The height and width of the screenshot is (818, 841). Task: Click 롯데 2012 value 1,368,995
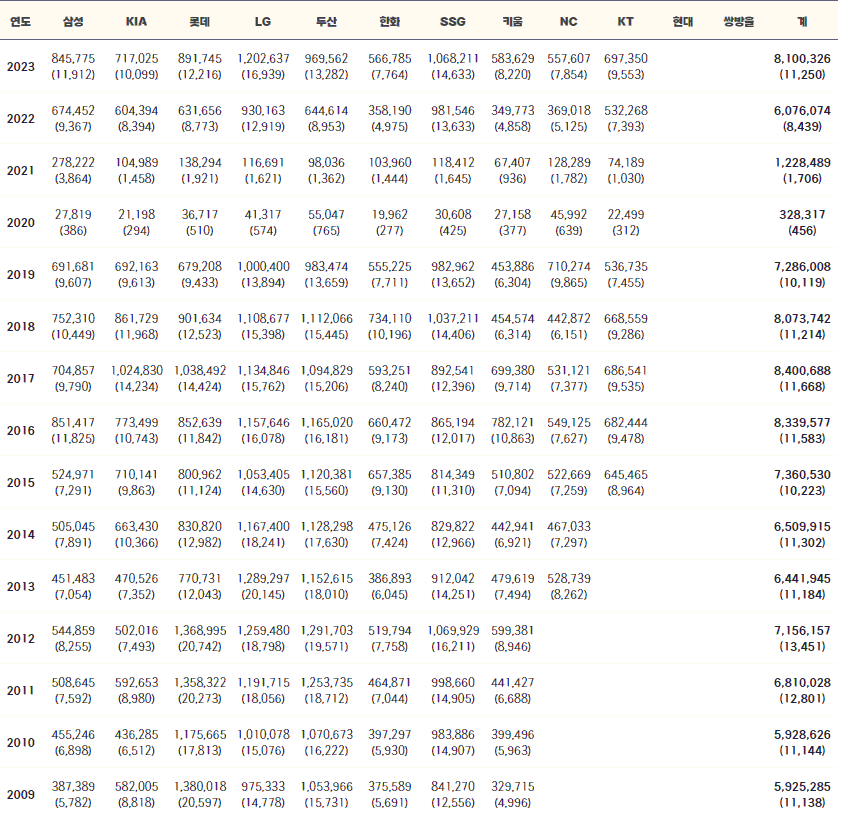click(x=200, y=631)
